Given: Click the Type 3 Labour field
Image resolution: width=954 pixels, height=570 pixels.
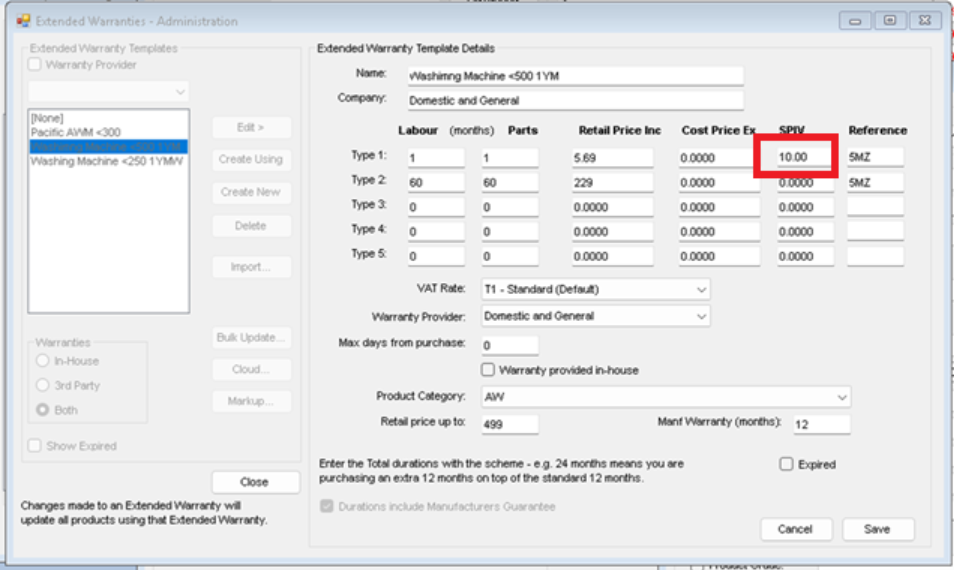Looking at the screenshot, I should click(436, 207).
